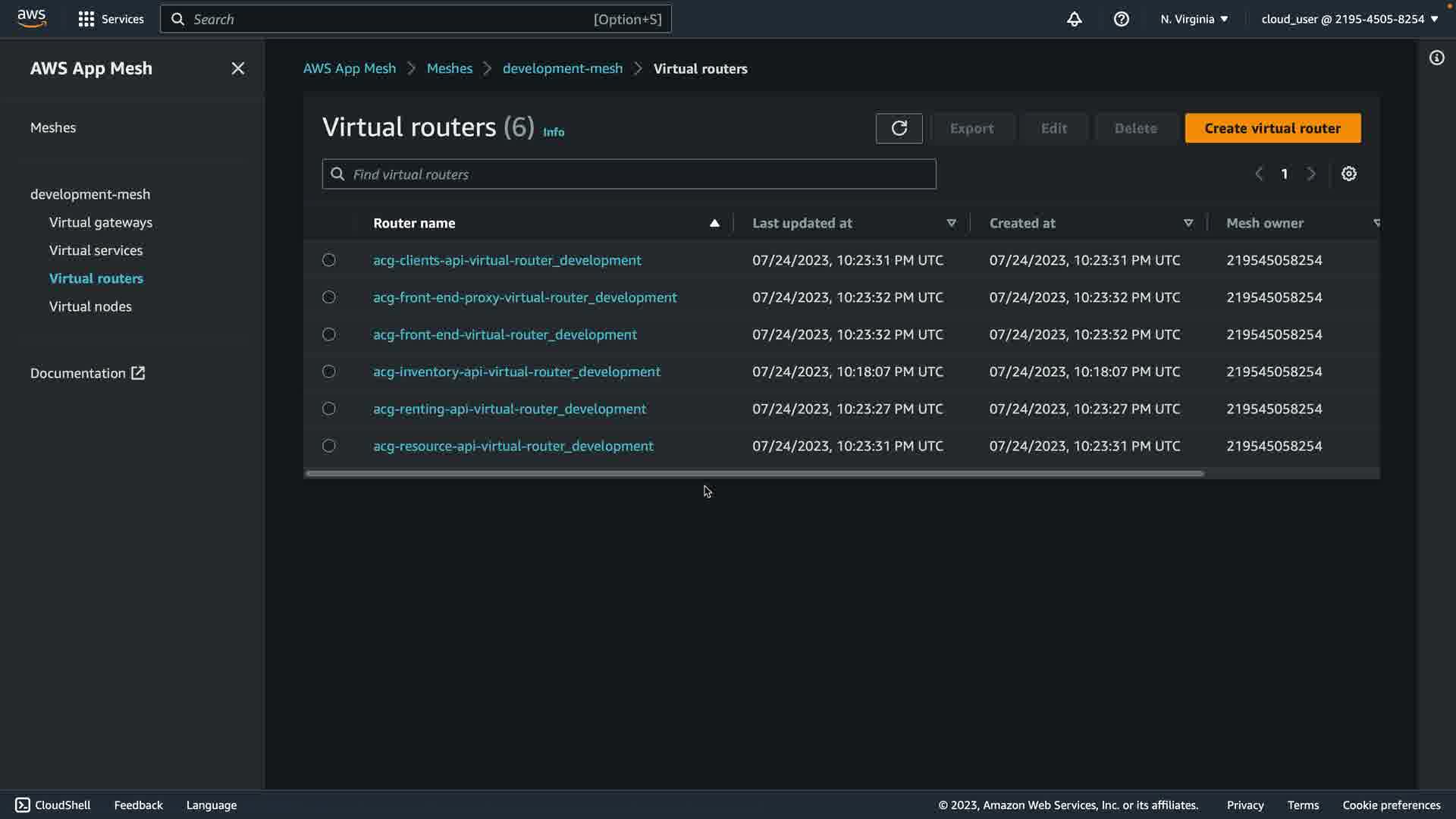Close the AWS App Mesh sidebar
Screen dimensions: 1456x819
[237, 68]
